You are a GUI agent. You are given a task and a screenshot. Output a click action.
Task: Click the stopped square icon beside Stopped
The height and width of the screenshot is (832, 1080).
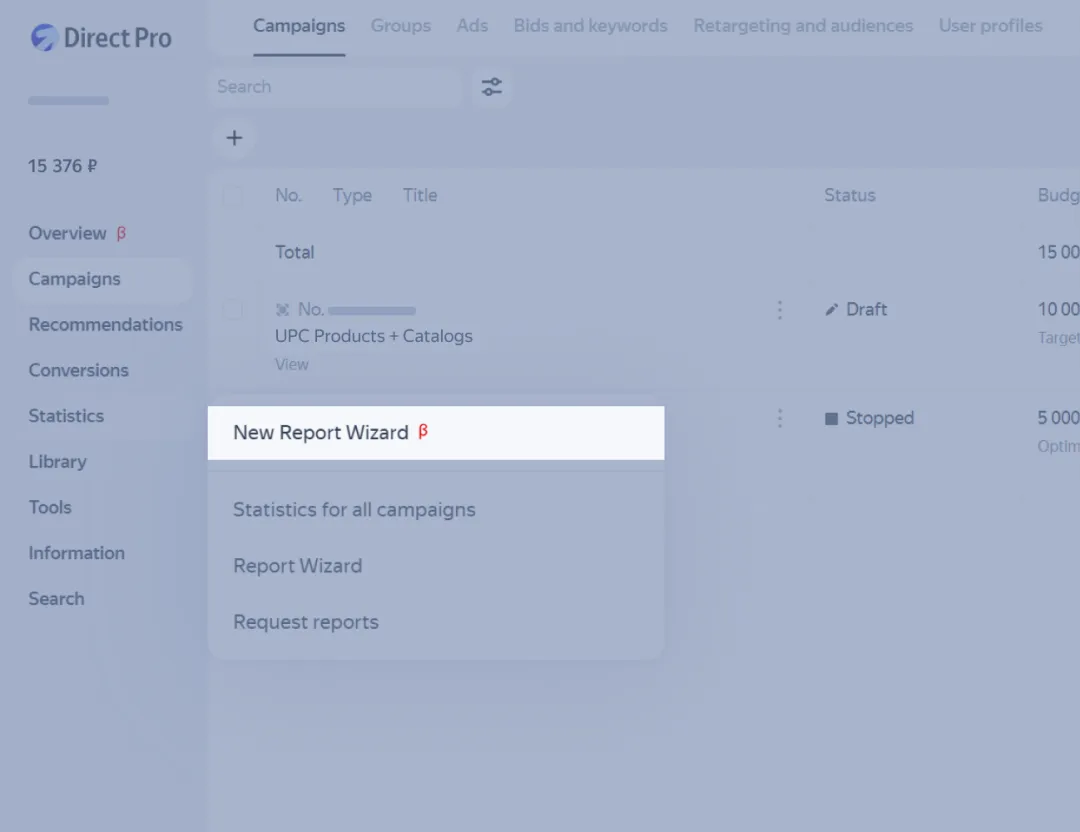(831, 419)
